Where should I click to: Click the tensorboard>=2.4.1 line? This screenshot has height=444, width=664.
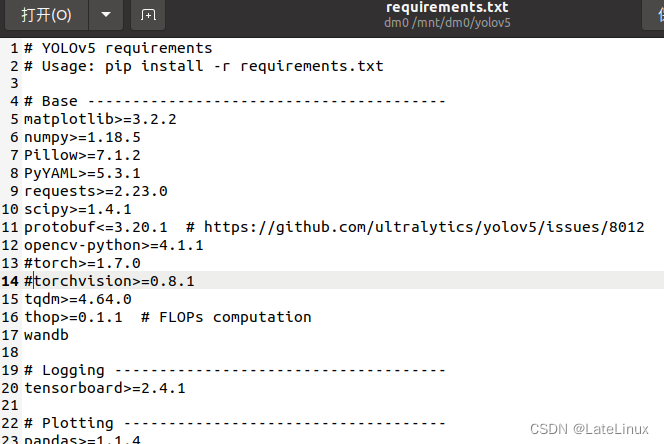(105, 388)
